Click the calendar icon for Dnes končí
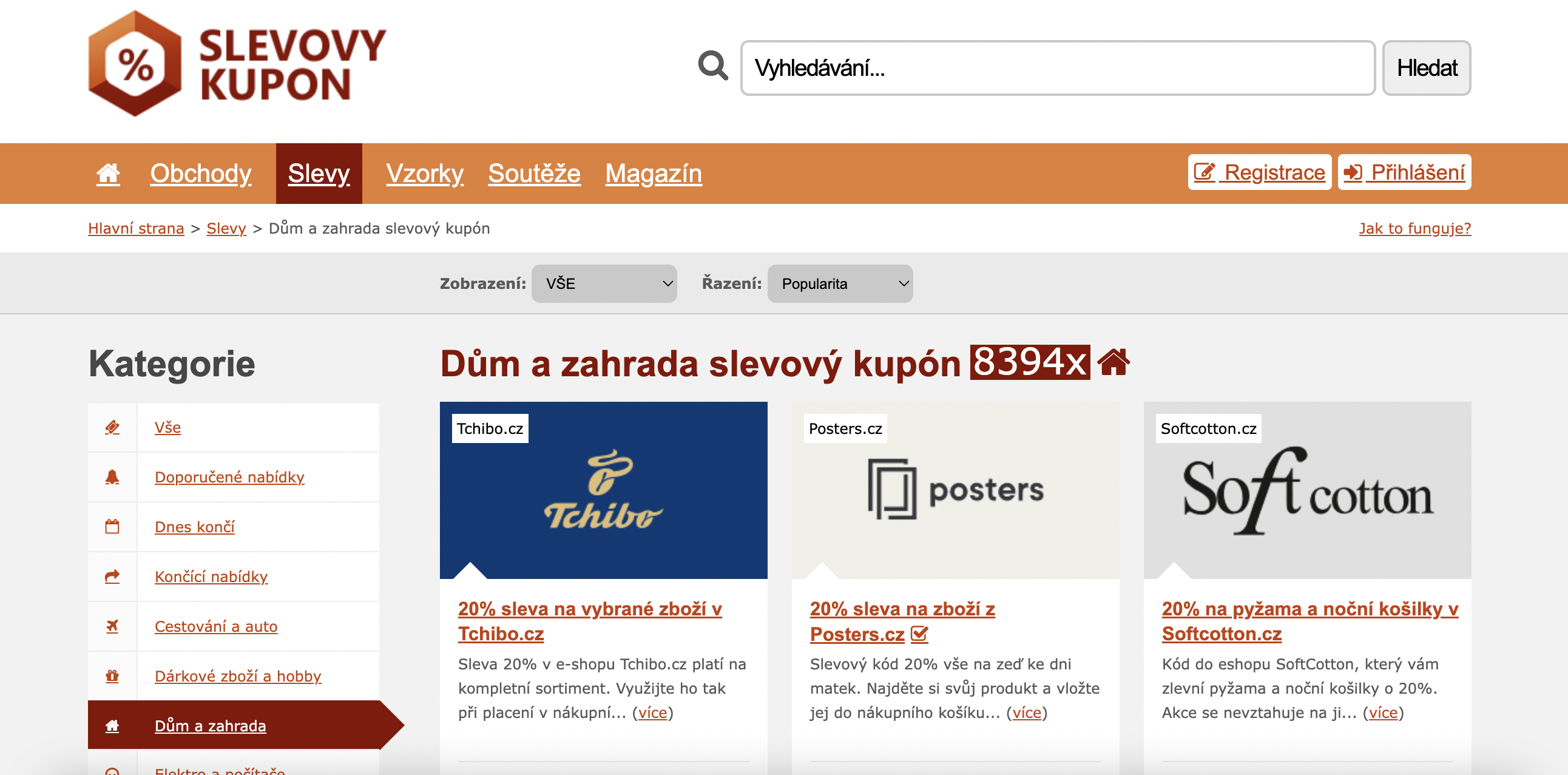 pos(112,527)
